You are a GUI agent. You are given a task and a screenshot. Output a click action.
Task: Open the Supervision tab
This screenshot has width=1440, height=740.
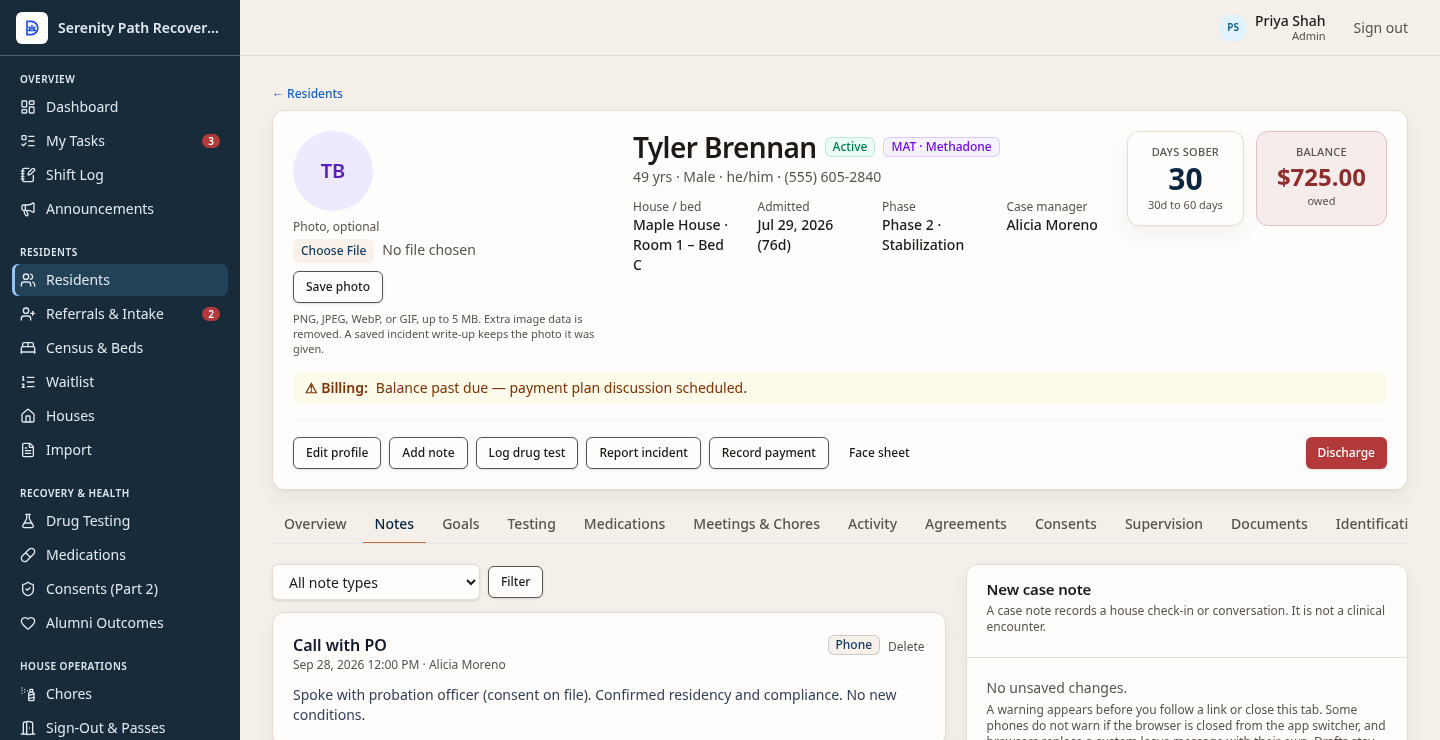pyautogui.click(x=1163, y=524)
